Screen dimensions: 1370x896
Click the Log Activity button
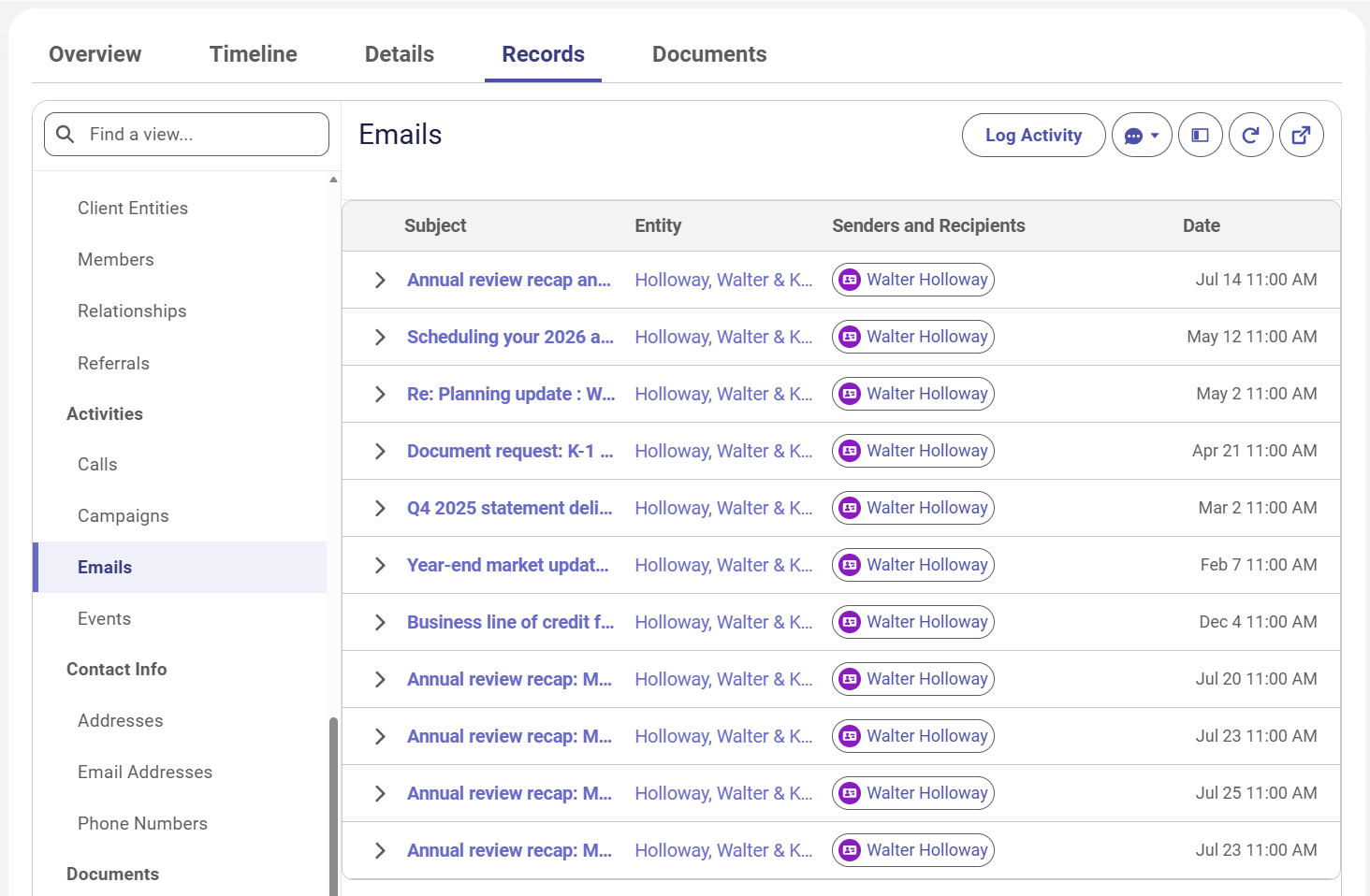click(x=1033, y=136)
